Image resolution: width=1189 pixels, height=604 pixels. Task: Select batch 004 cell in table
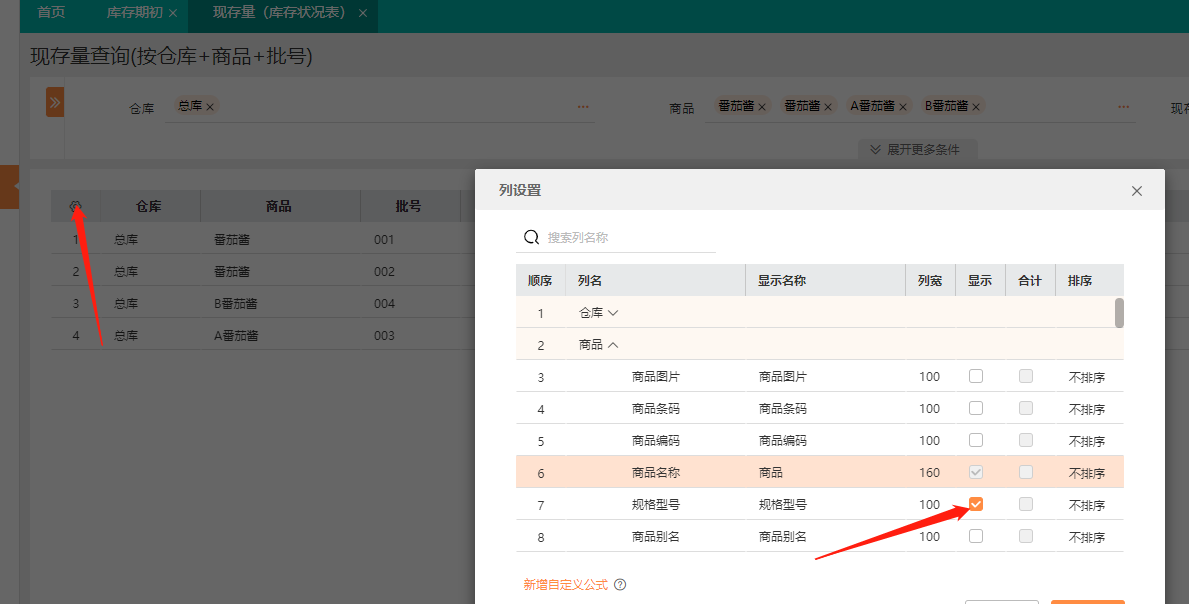(384, 303)
